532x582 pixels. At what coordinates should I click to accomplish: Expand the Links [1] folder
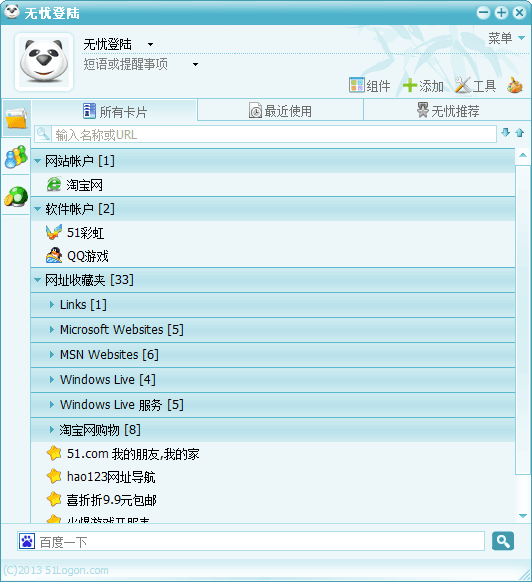pos(52,304)
